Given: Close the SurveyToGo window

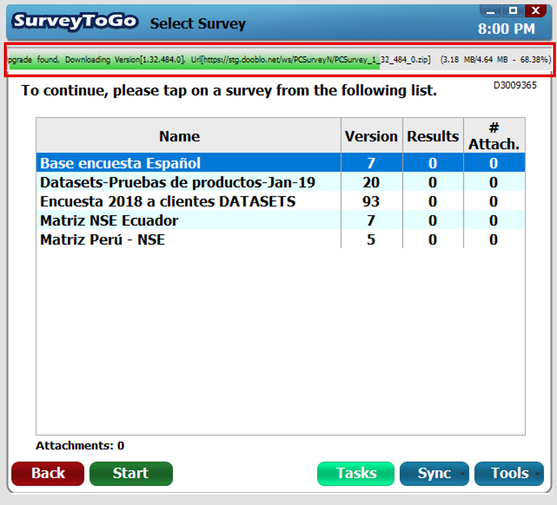Looking at the screenshot, I should click(535, 11).
